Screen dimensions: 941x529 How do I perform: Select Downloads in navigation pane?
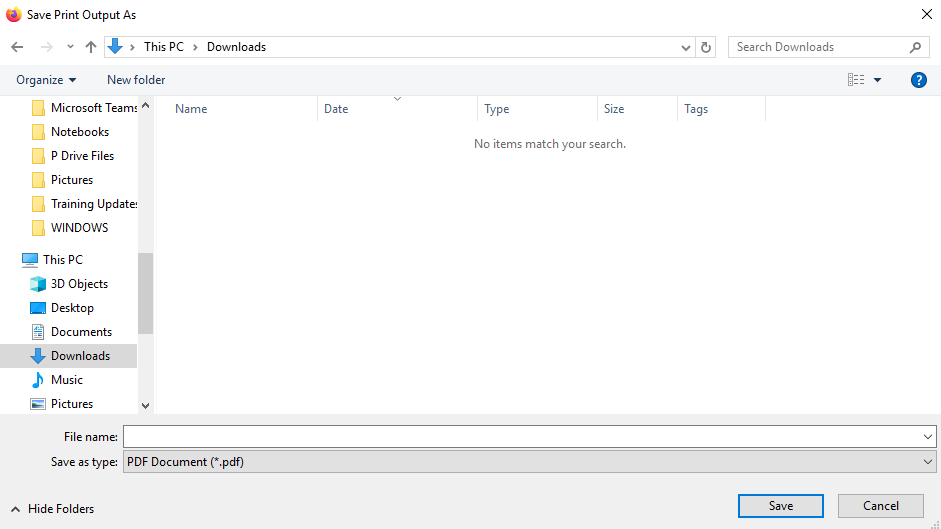[70, 355]
